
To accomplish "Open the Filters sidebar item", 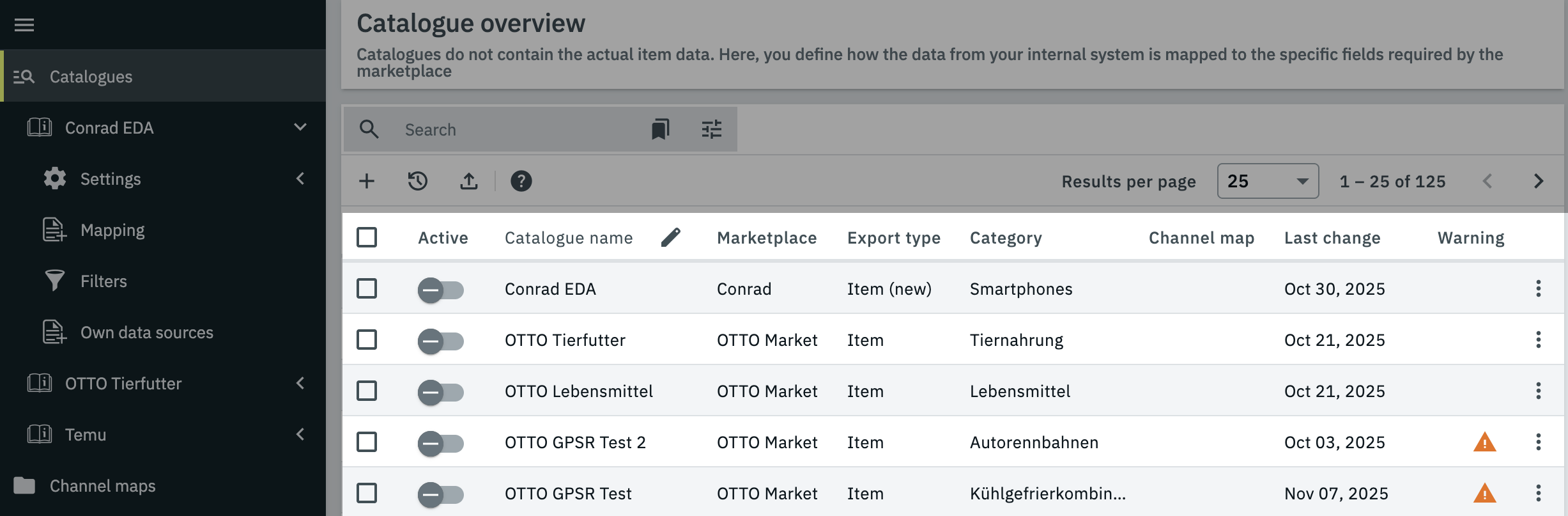I will [163, 281].
